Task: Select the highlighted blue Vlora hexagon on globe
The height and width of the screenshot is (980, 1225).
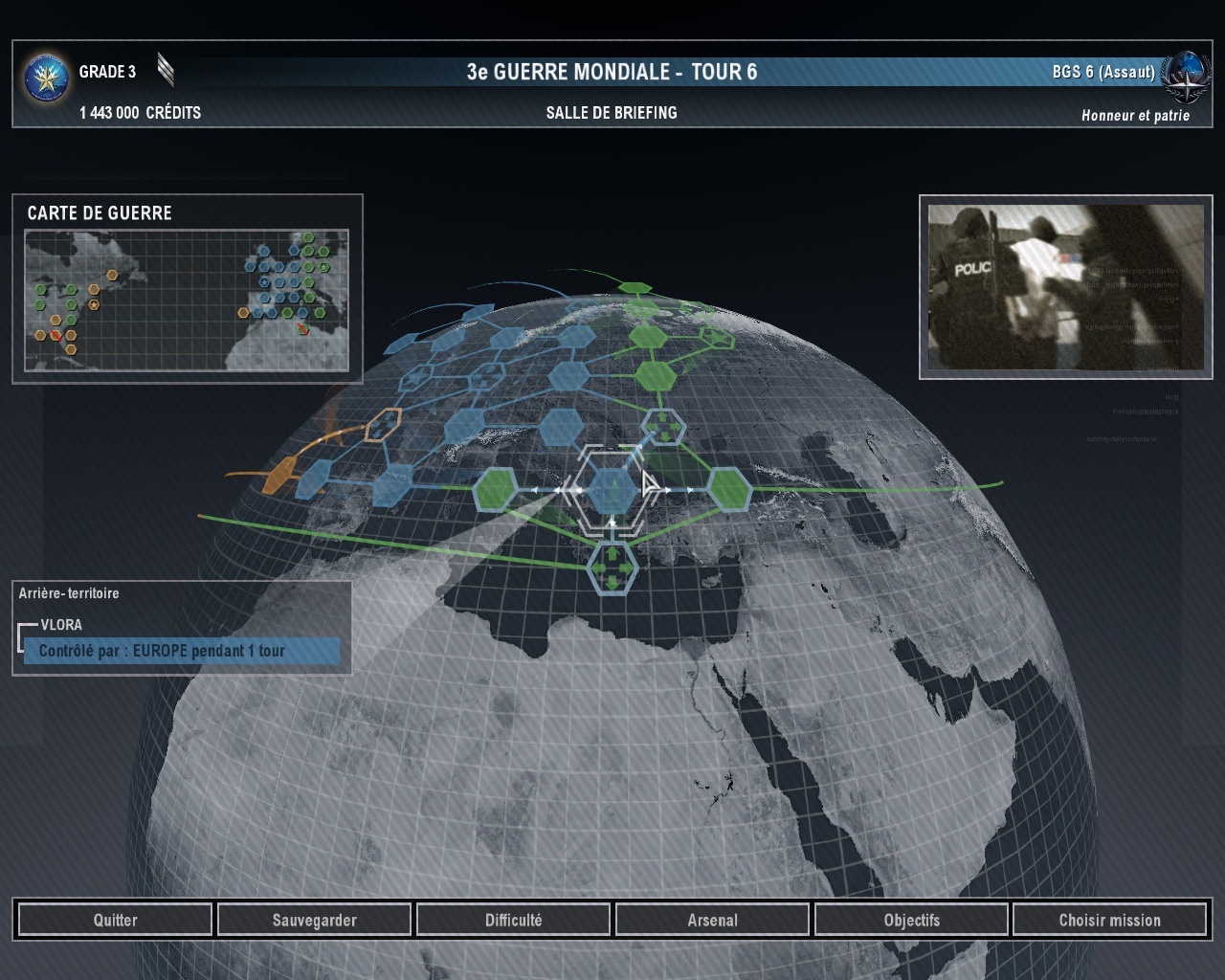Action: click(612, 490)
